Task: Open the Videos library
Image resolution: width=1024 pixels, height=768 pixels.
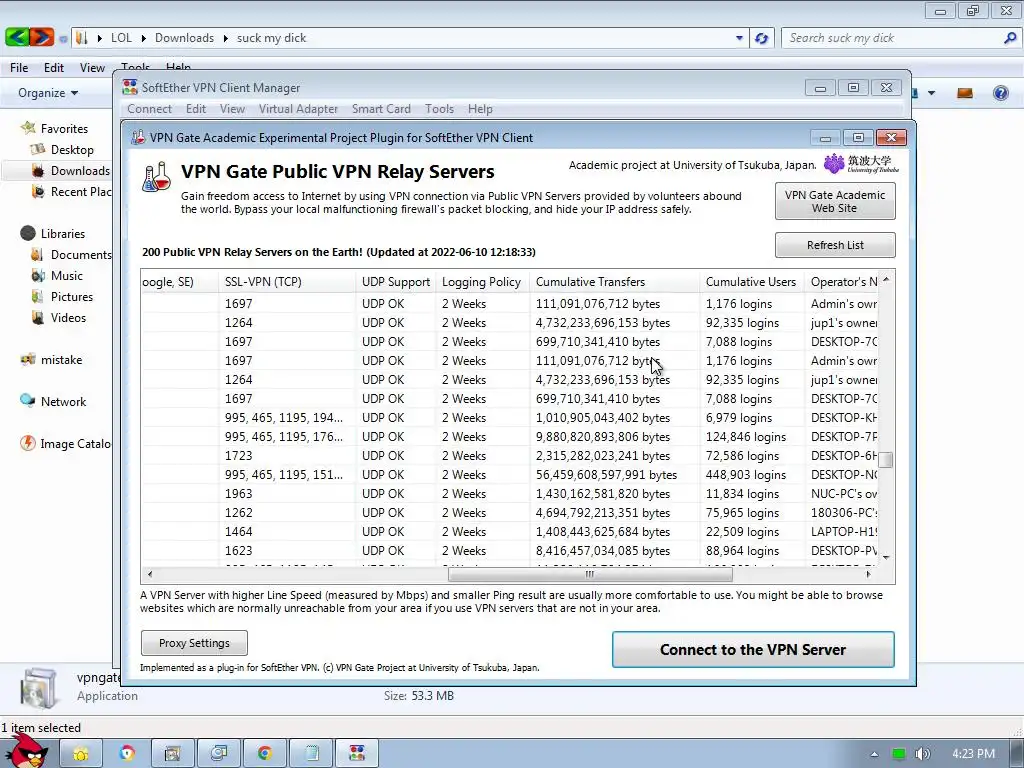Action: point(59,317)
